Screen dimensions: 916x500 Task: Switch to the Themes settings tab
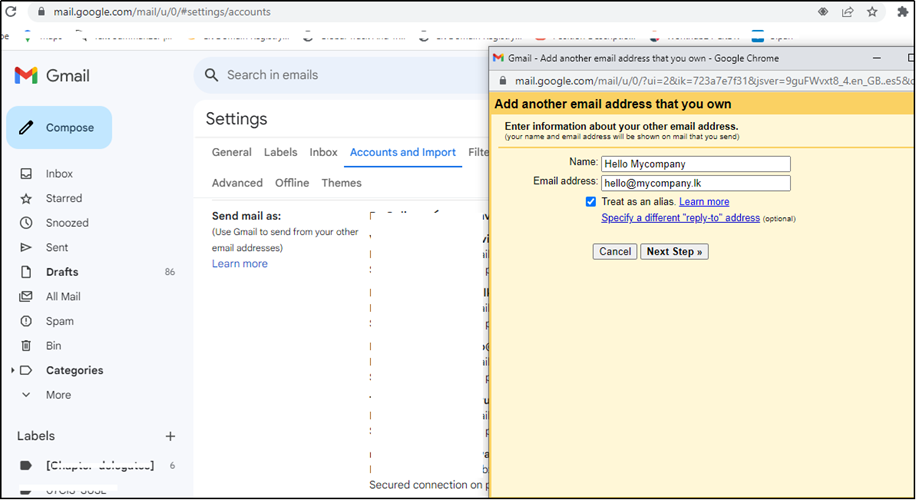pyautogui.click(x=341, y=183)
